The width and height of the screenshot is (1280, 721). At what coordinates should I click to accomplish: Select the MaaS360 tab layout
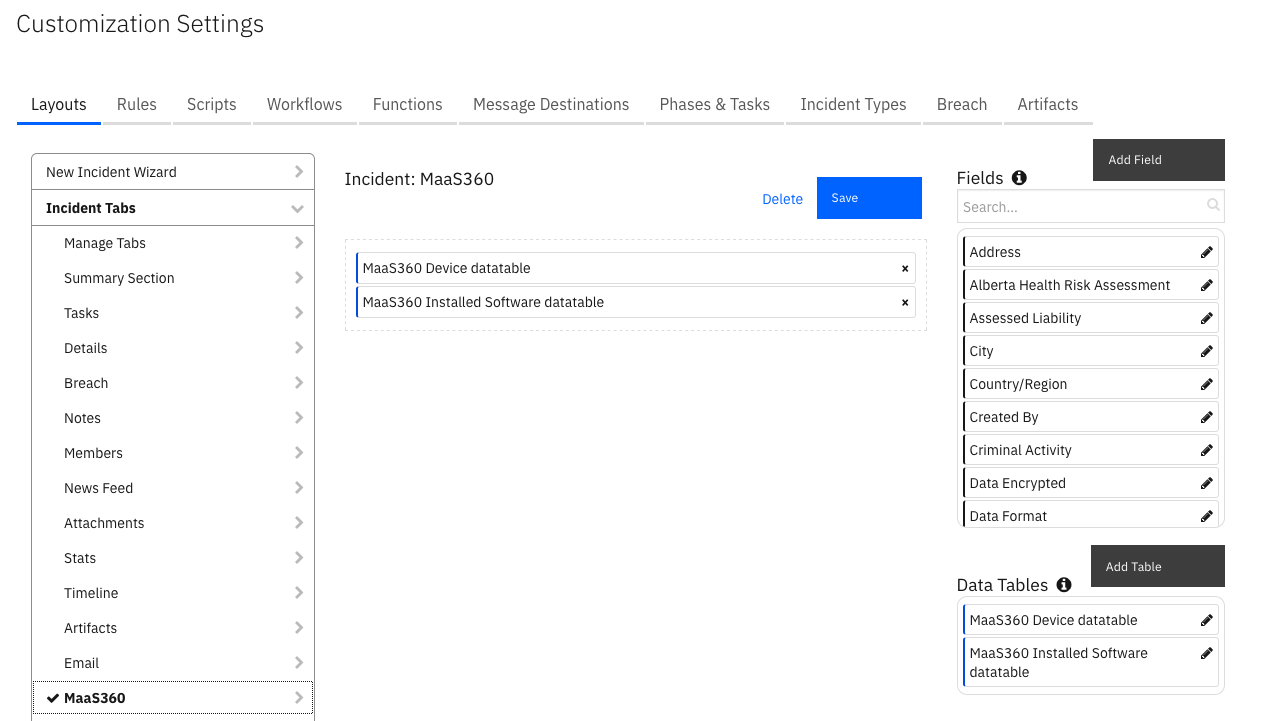173,698
